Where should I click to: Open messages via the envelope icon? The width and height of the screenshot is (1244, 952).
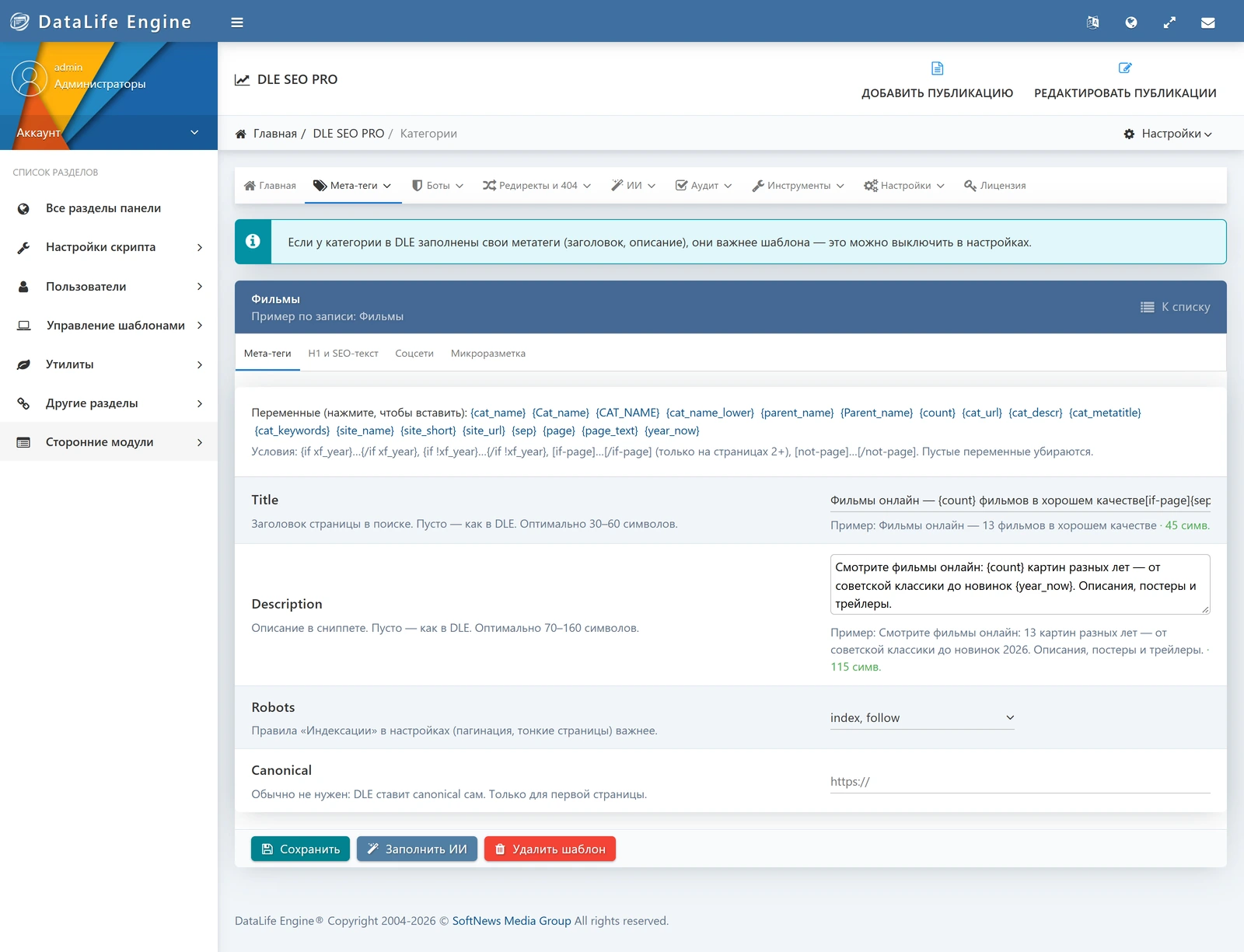coord(1207,23)
